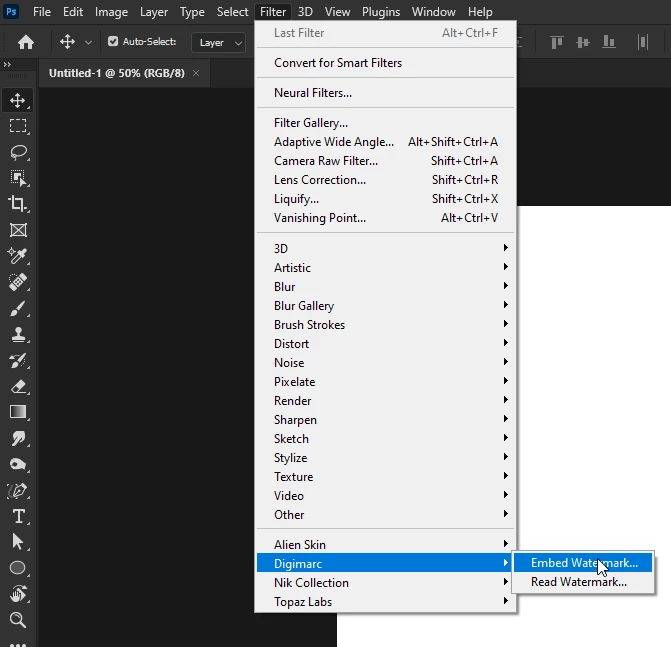Expand the Distort submenu
671x647 pixels.
pyautogui.click(x=385, y=344)
